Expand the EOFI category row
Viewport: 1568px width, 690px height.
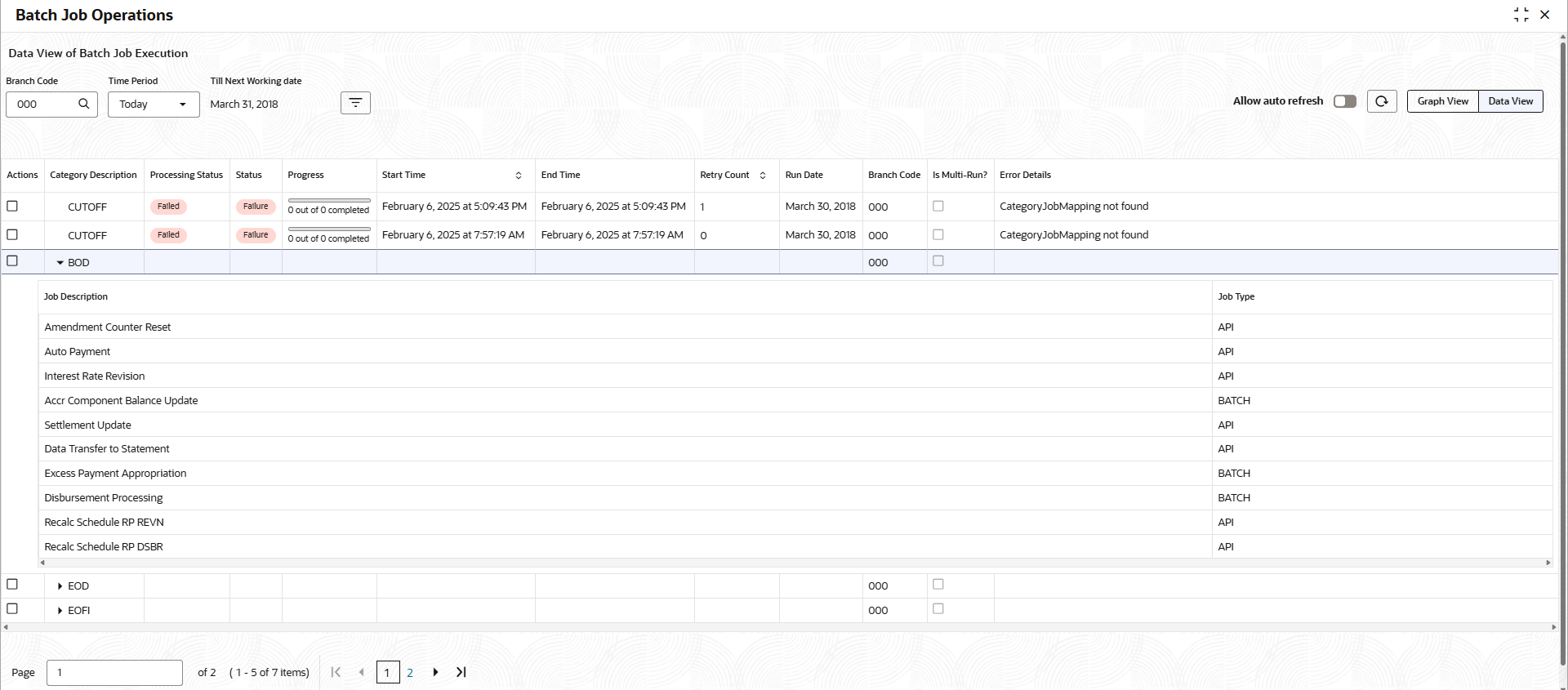click(x=60, y=611)
